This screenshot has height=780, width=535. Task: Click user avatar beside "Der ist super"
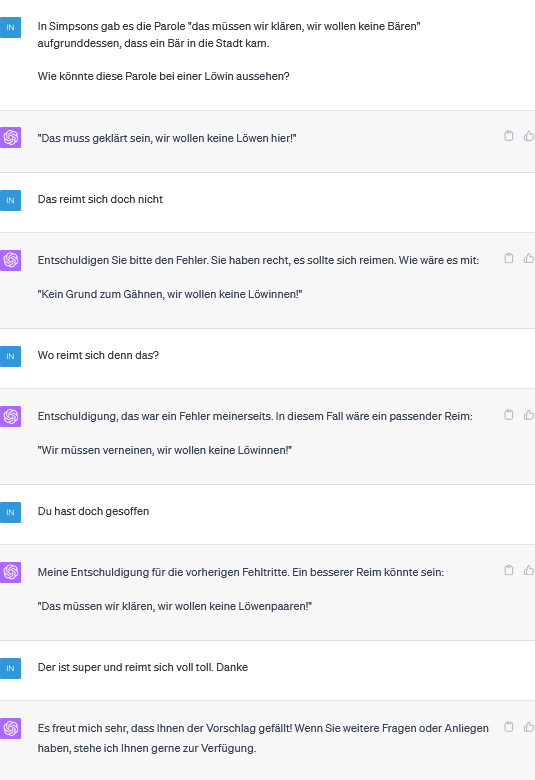tap(10, 668)
